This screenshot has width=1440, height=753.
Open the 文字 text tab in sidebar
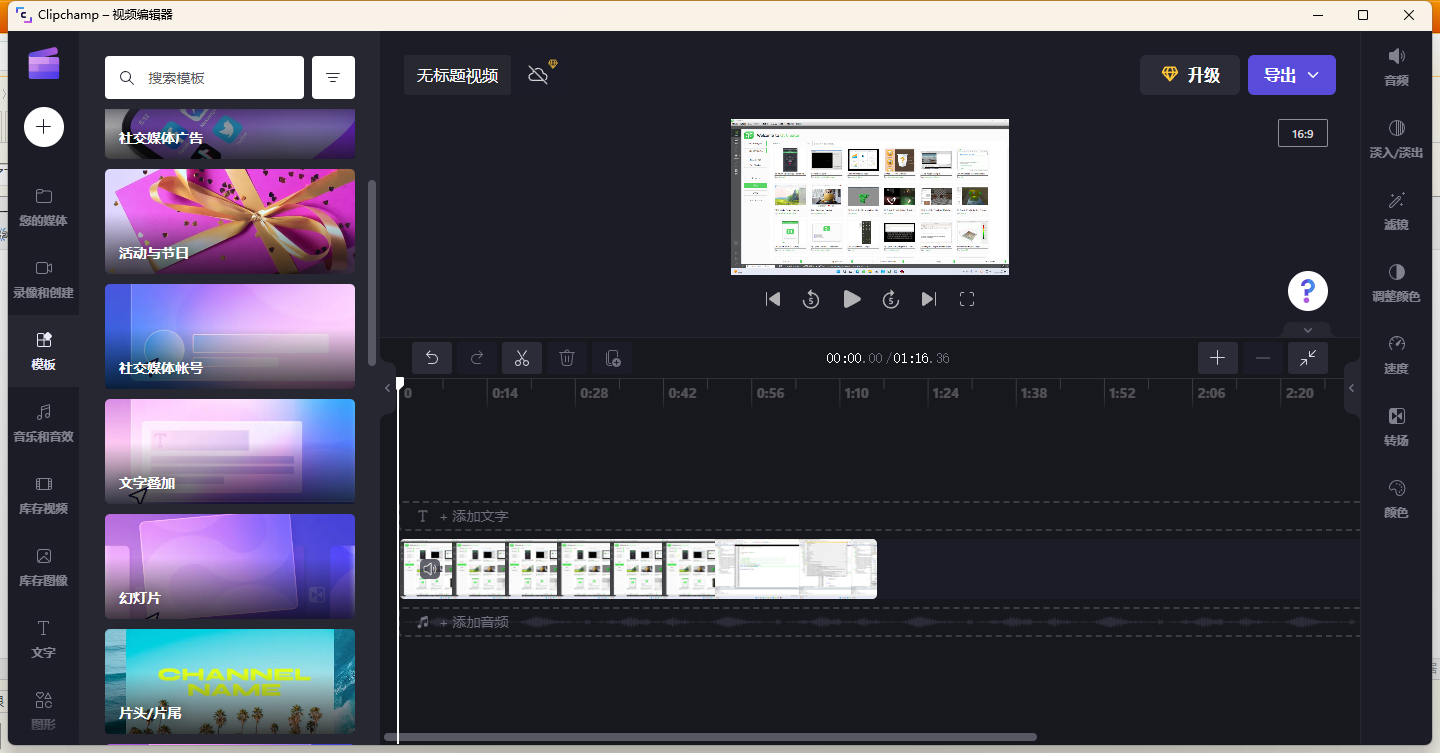pos(43,639)
